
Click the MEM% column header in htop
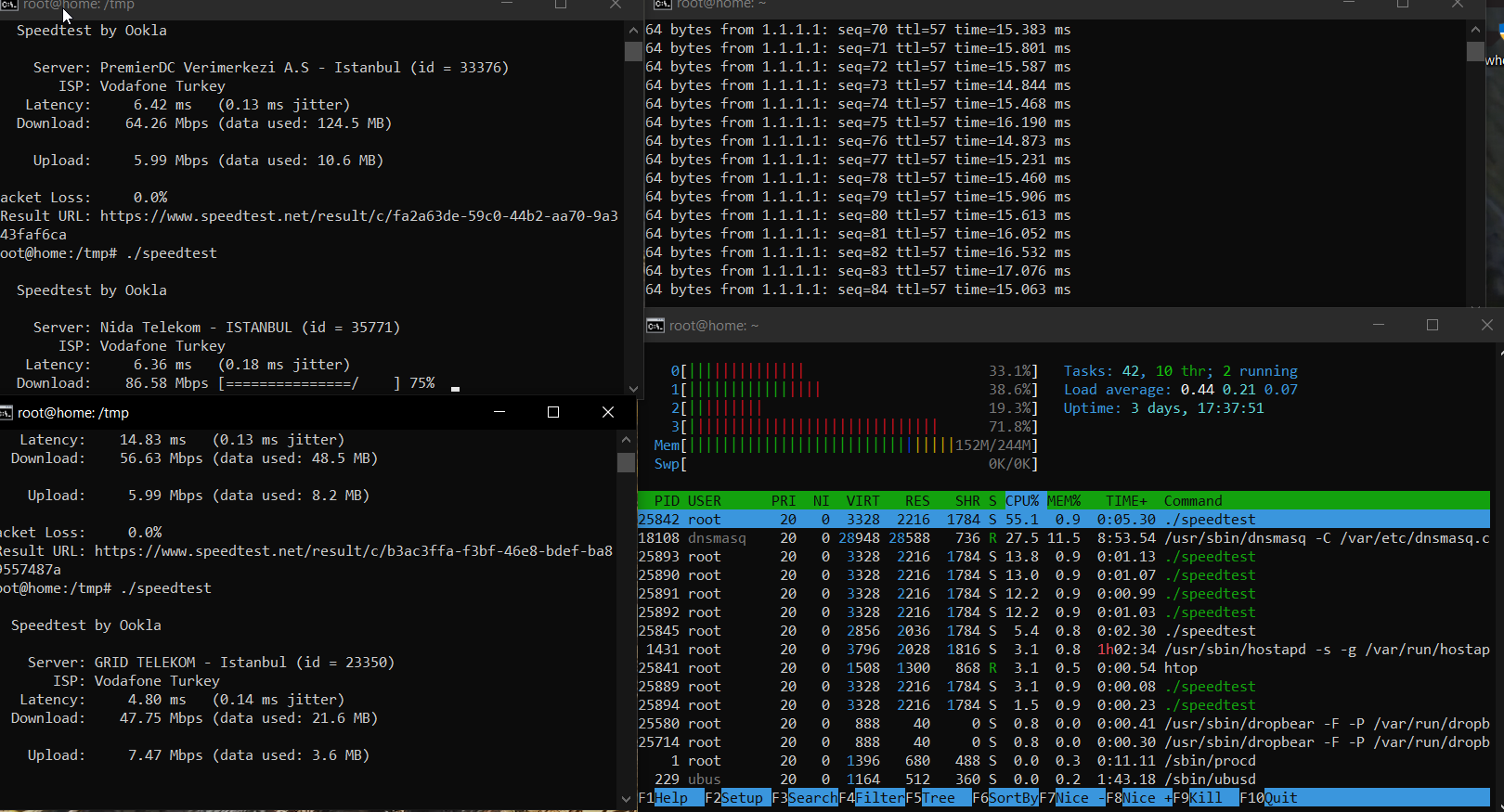(1064, 501)
